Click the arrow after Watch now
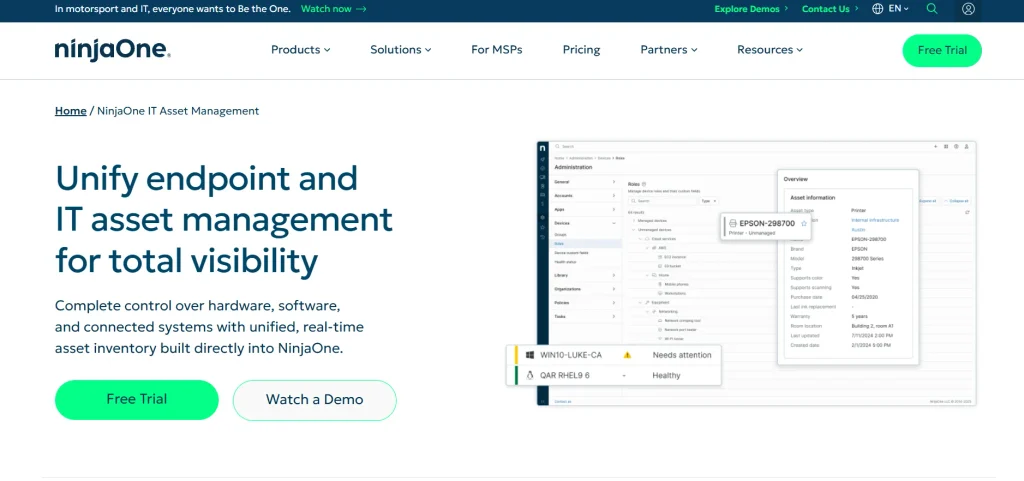 tap(361, 9)
